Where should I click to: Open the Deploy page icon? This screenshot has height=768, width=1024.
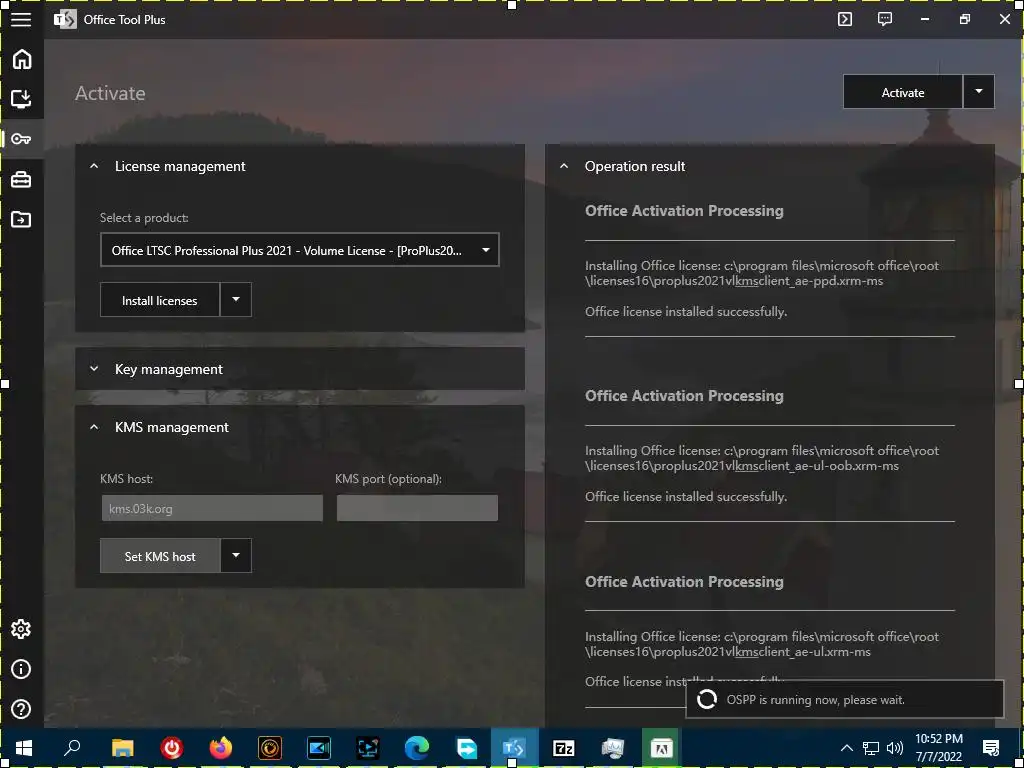click(22, 99)
